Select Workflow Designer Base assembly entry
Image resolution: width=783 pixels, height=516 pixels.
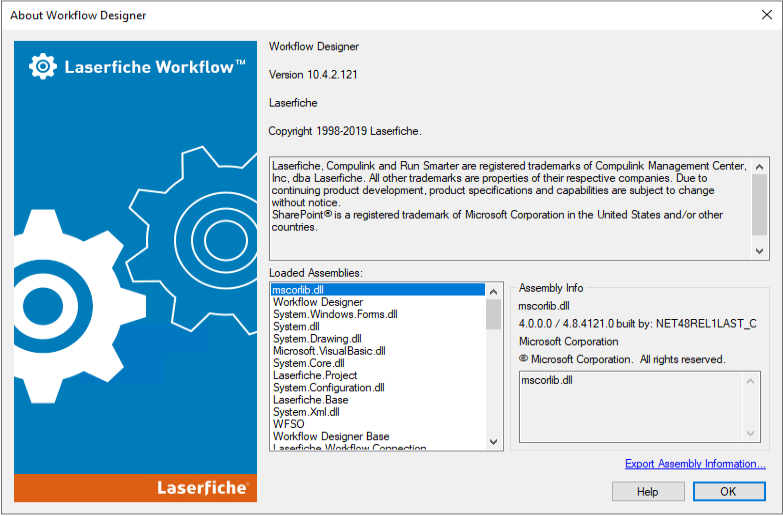coord(378,437)
